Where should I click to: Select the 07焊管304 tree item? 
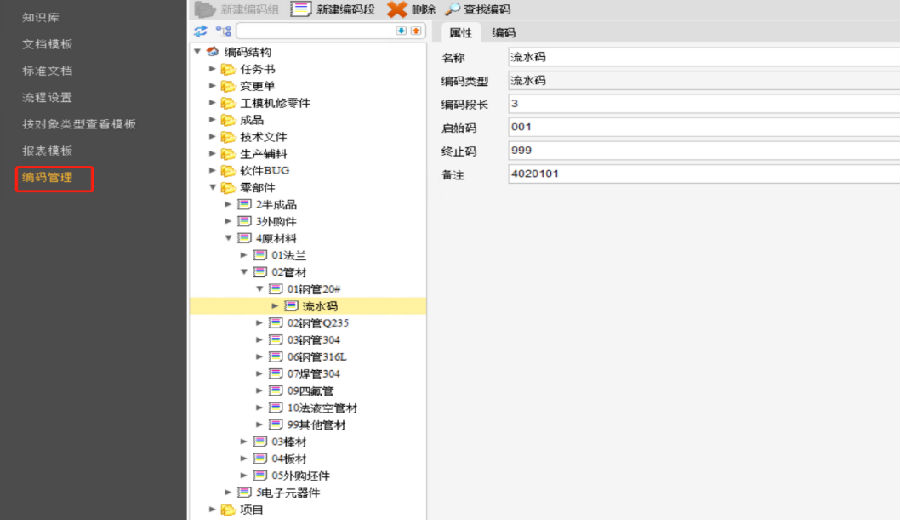(x=313, y=374)
